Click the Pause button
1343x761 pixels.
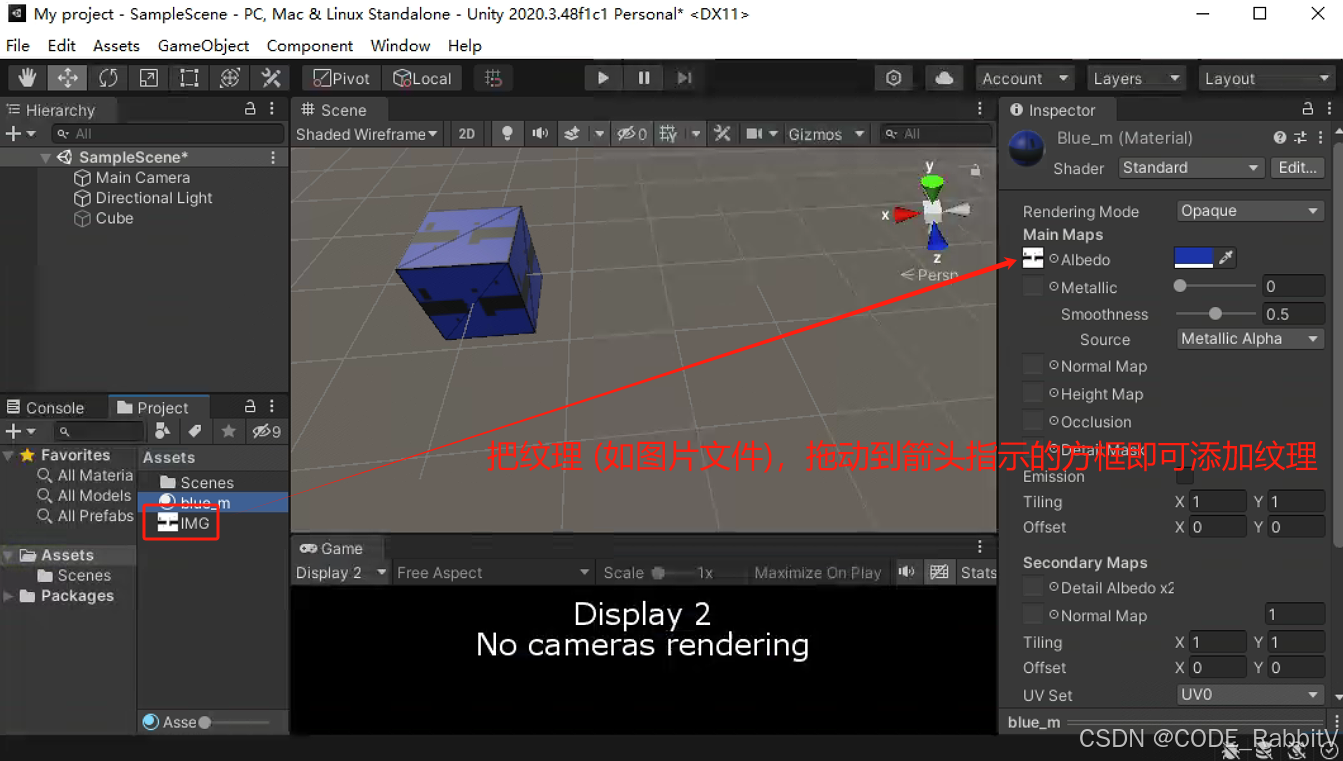(x=644, y=78)
